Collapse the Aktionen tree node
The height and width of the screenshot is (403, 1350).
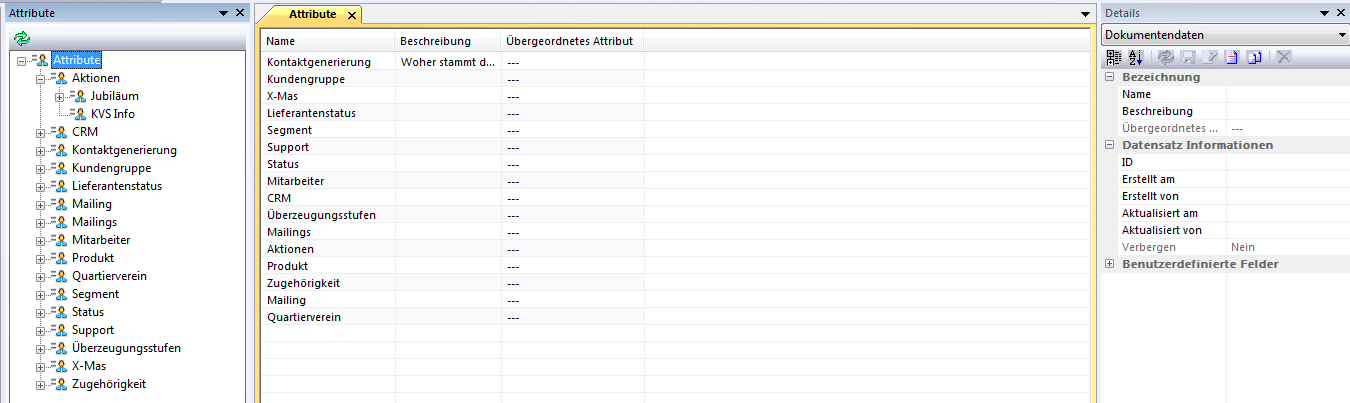coord(41,78)
